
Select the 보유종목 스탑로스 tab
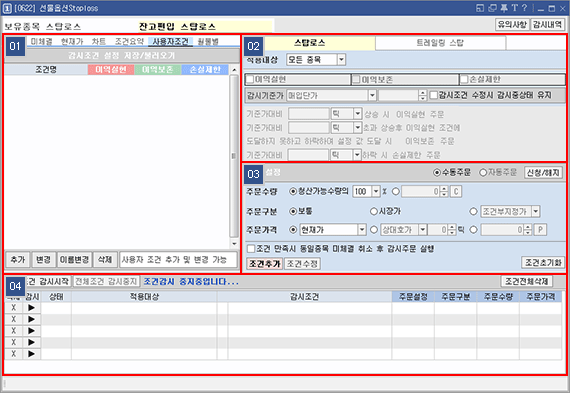[x=43, y=27]
